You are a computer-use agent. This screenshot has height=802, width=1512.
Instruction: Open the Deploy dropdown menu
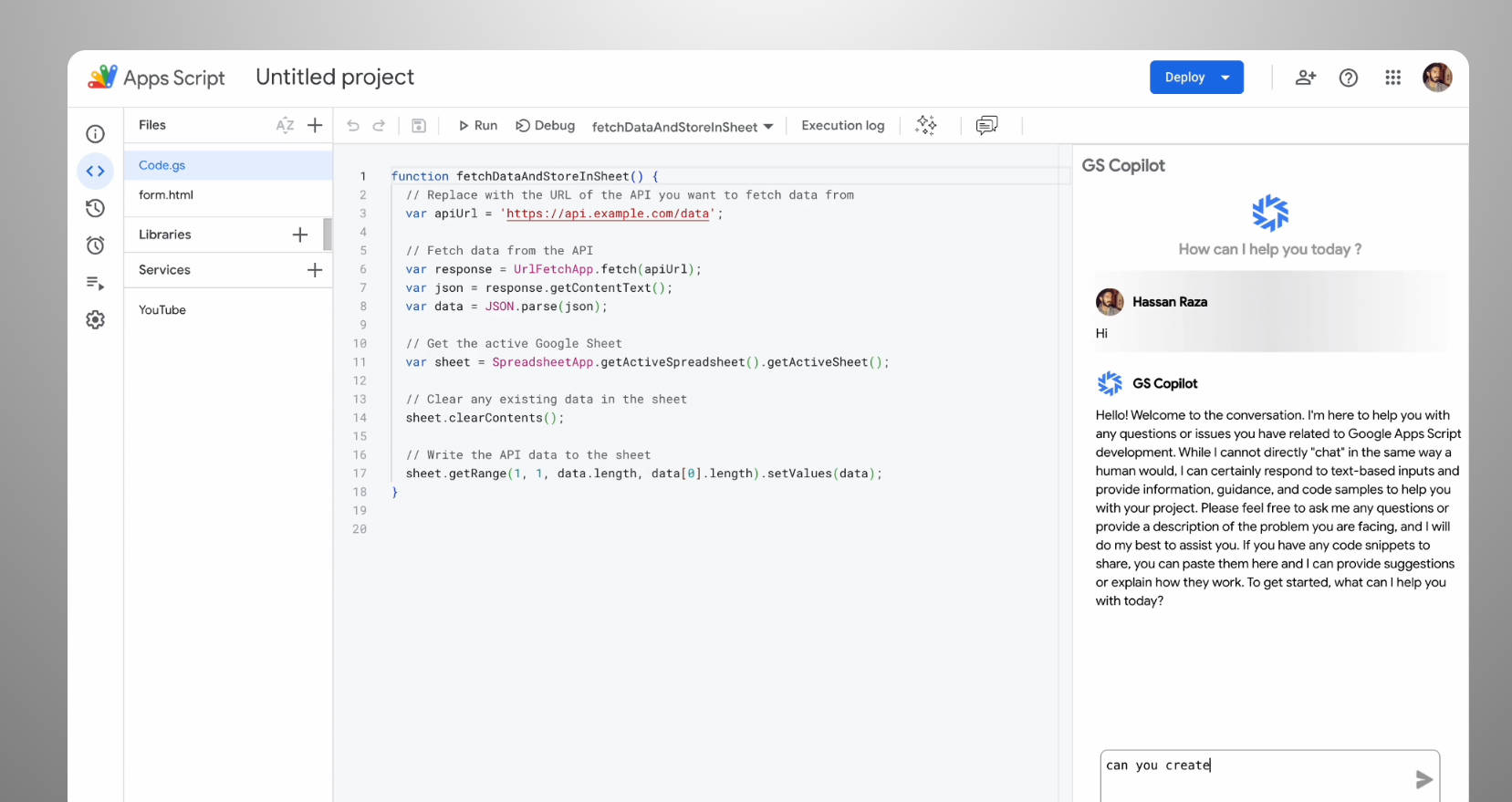pyautogui.click(x=1225, y=78)
